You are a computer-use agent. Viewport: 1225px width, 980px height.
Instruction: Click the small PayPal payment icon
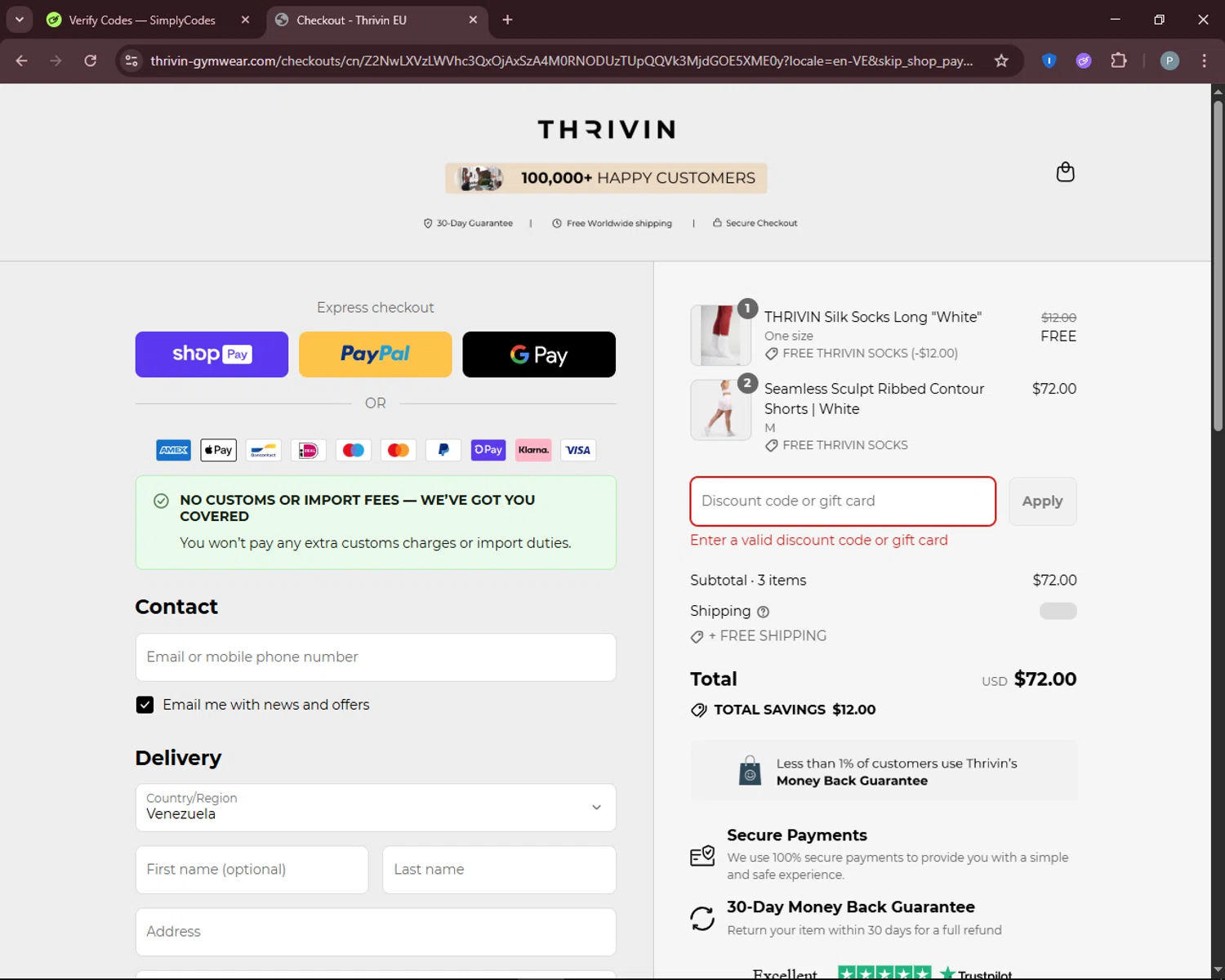tap(443, 450)
